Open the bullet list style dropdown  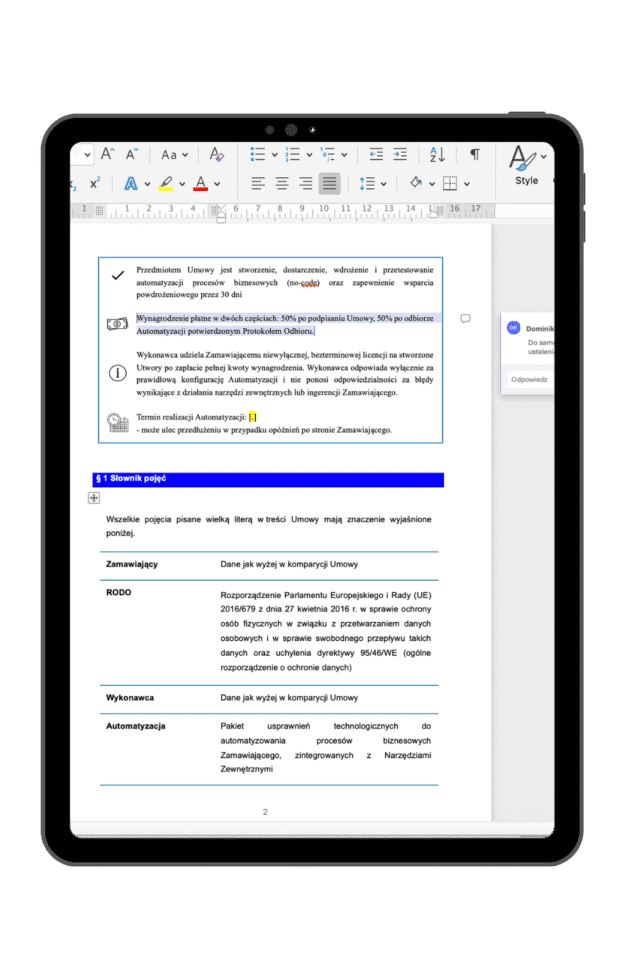coord(273,154)
